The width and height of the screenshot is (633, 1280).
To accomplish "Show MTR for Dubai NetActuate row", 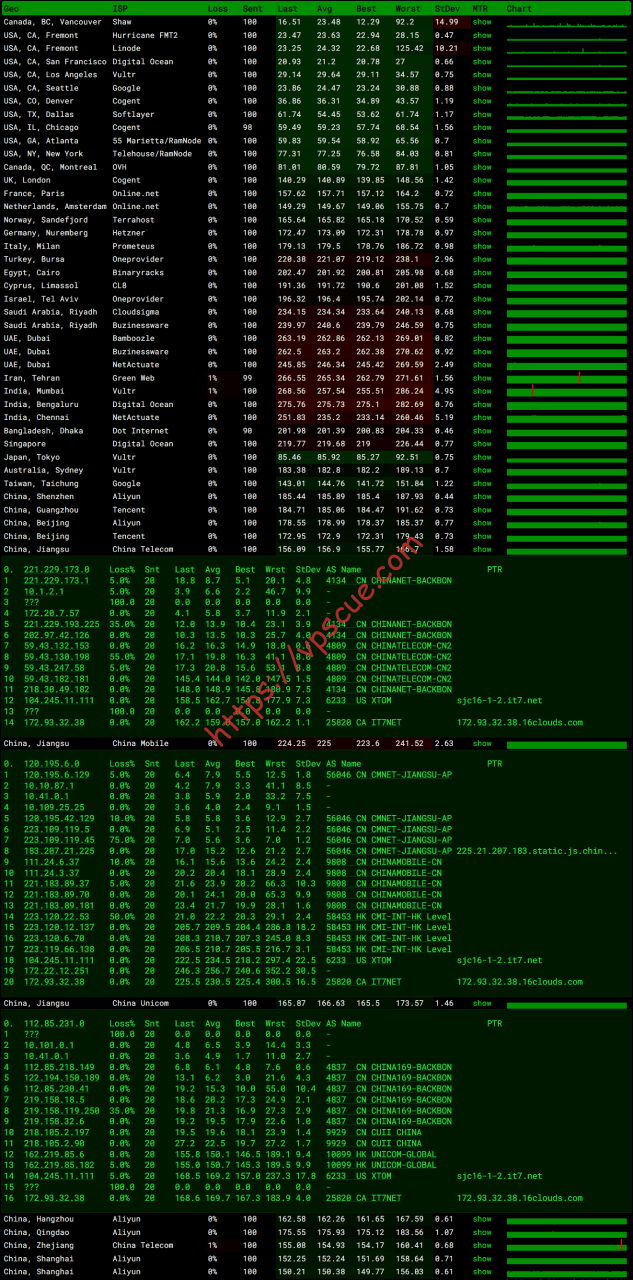I will pyautogui.click(x=482, y=365).
